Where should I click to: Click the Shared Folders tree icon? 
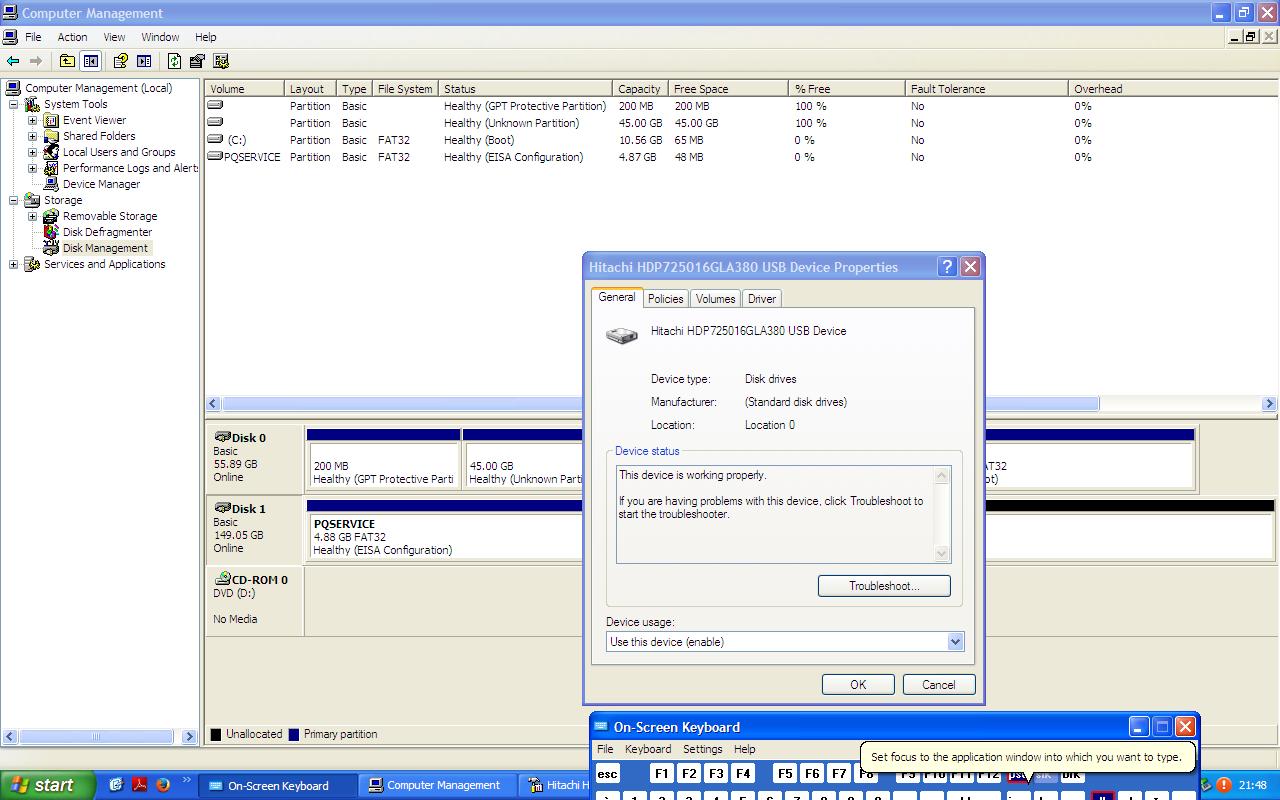tap(51, 136)
